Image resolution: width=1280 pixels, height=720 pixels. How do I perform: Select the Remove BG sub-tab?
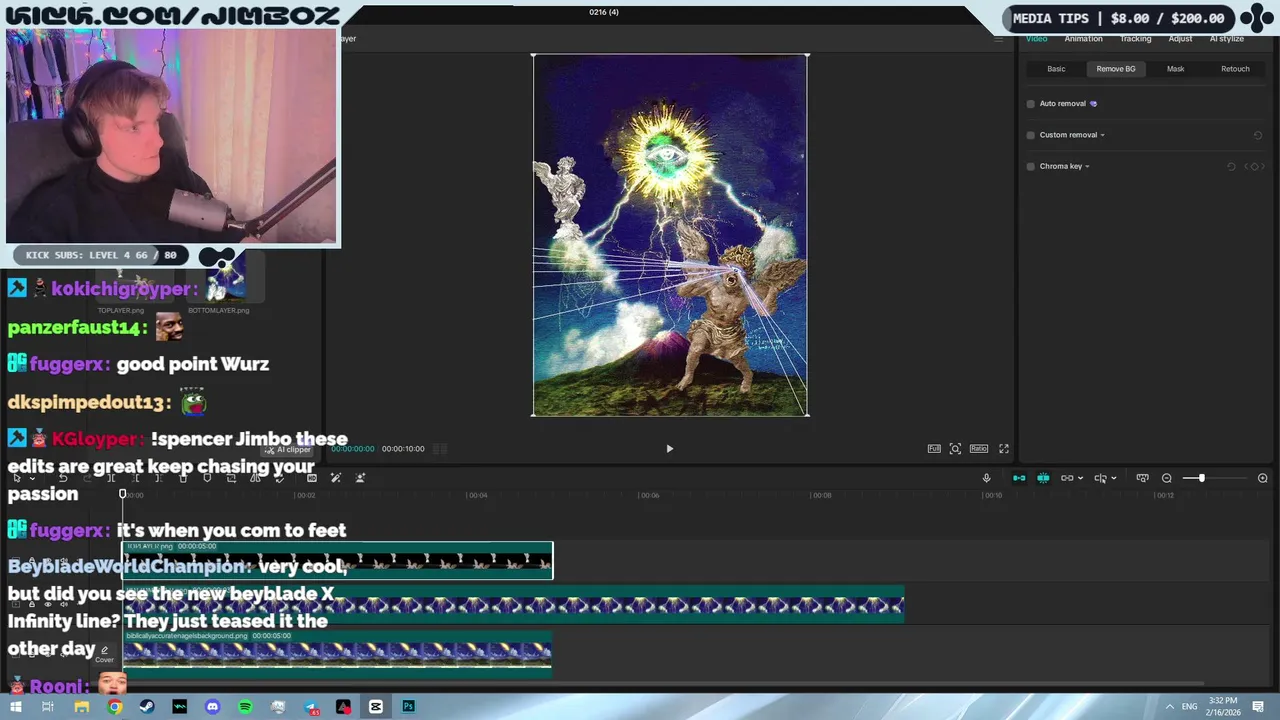click(1116, 69)
